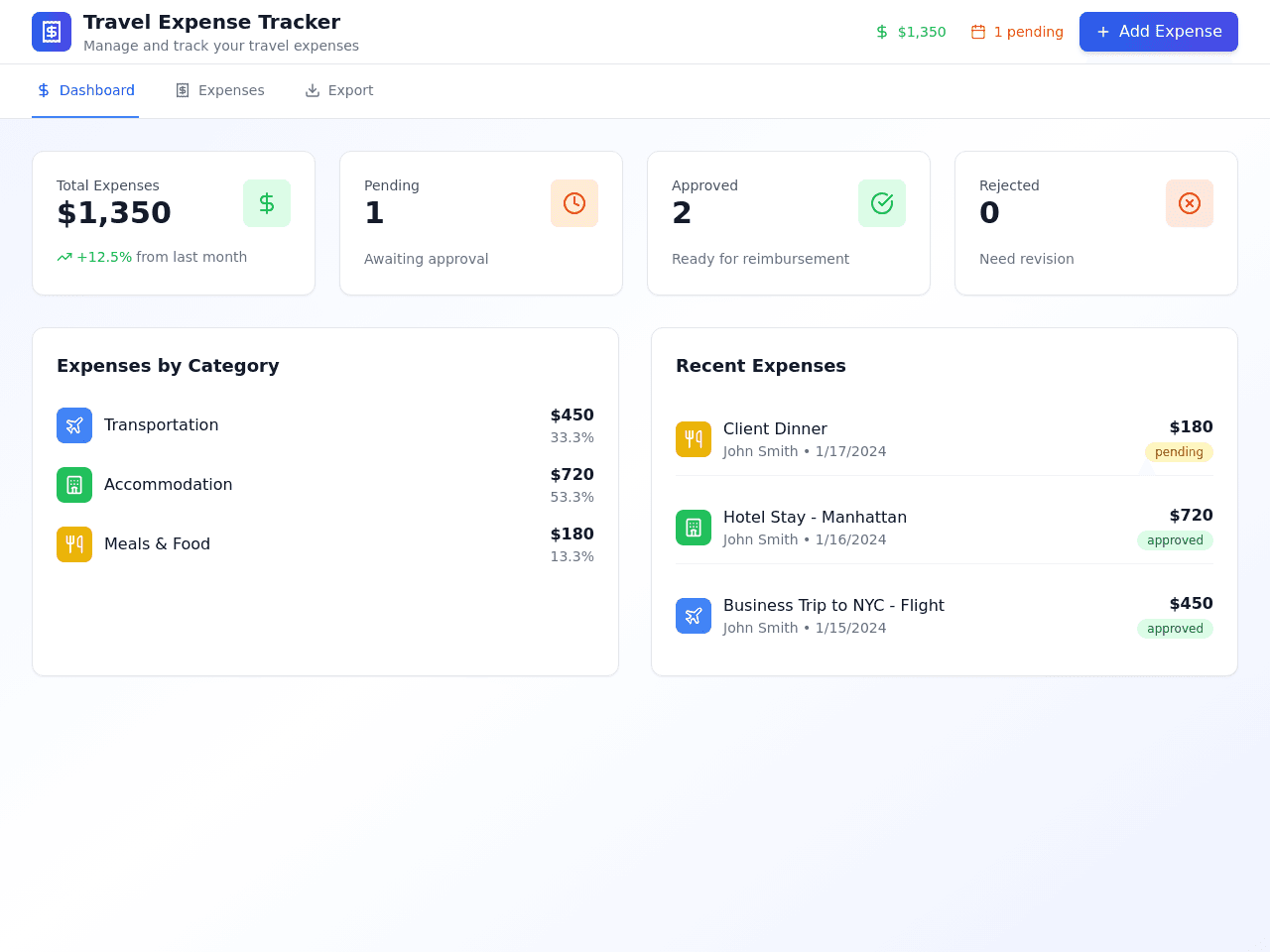Click the 33.3% percentage value
The image size is (1270, 952).
coord(572,437)
